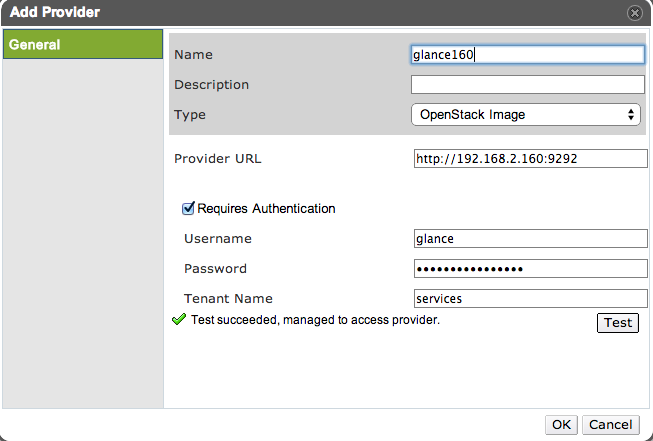653x441 pixels.
Task: Open the Type dropdown showing OpenStack Image
Action: (x=526, y=115)
